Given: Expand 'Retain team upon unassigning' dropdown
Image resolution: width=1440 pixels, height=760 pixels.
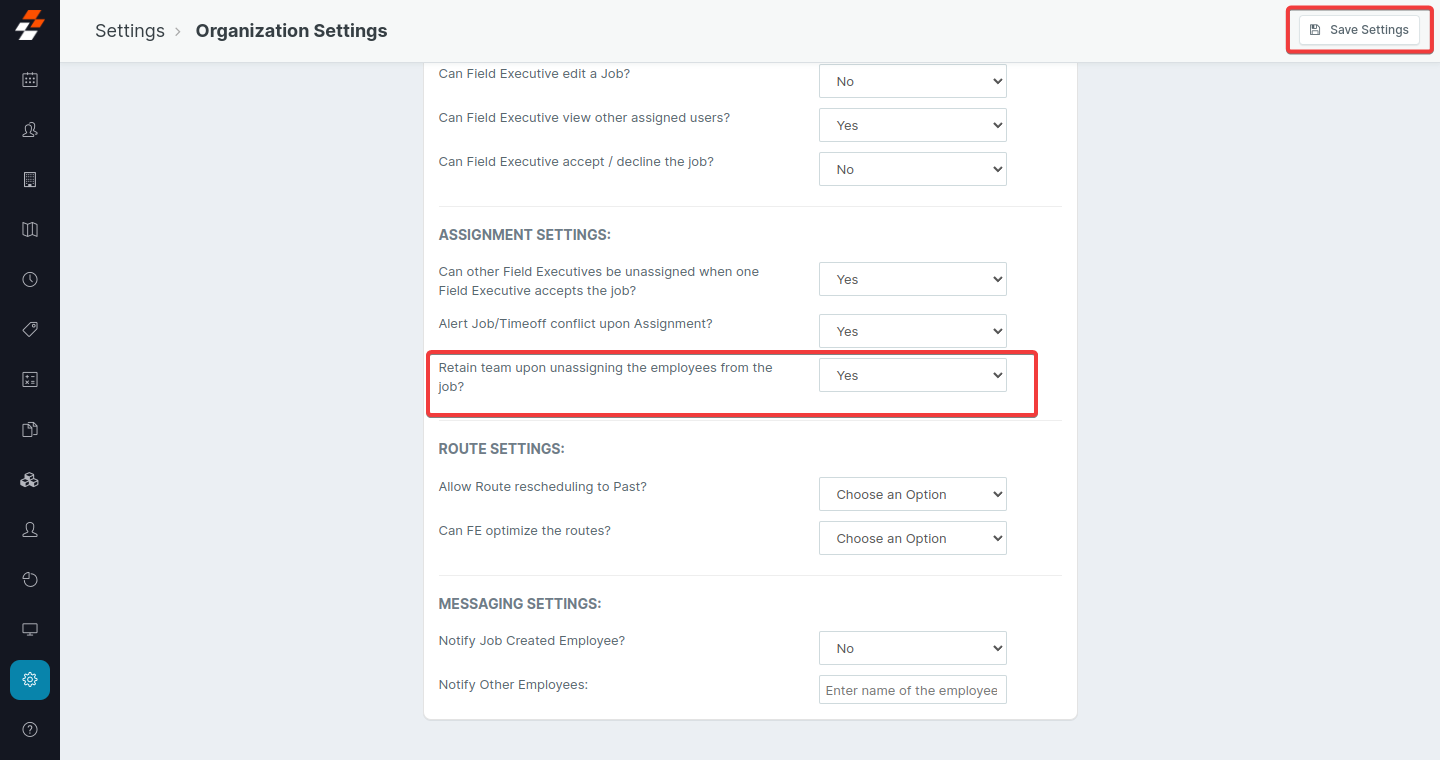Looking at the screenshot, I should [912, 376].
